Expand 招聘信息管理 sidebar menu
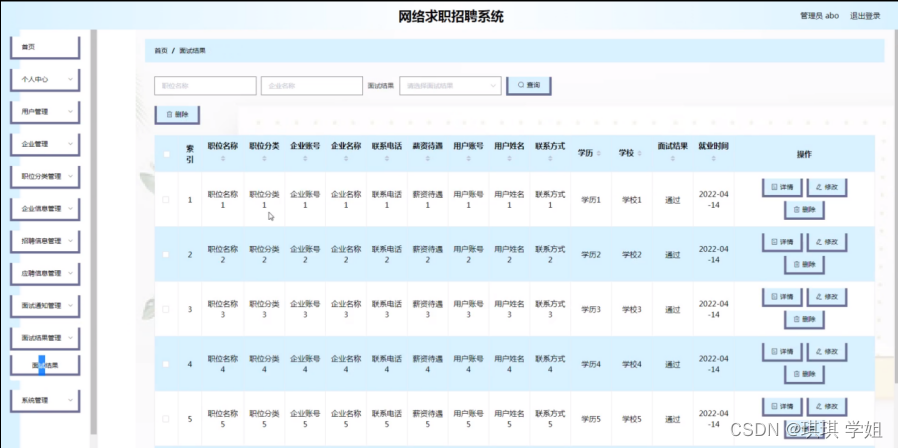The height and width of the screenshot is (448, 898). click(x=45, y=241)
